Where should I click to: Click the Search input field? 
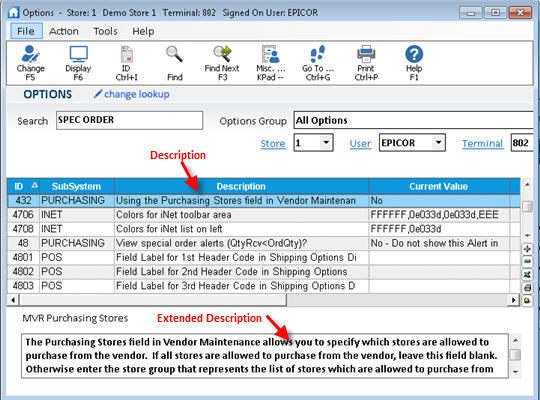coord(129,120)
